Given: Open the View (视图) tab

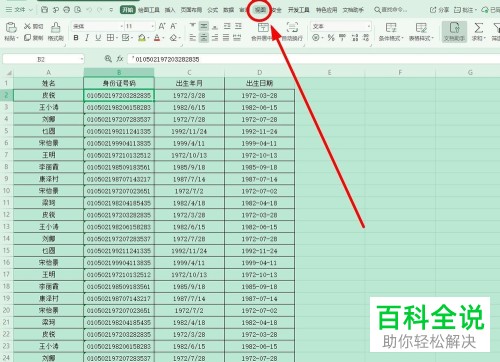Looking at the screenshot, I should pos(260,10).
